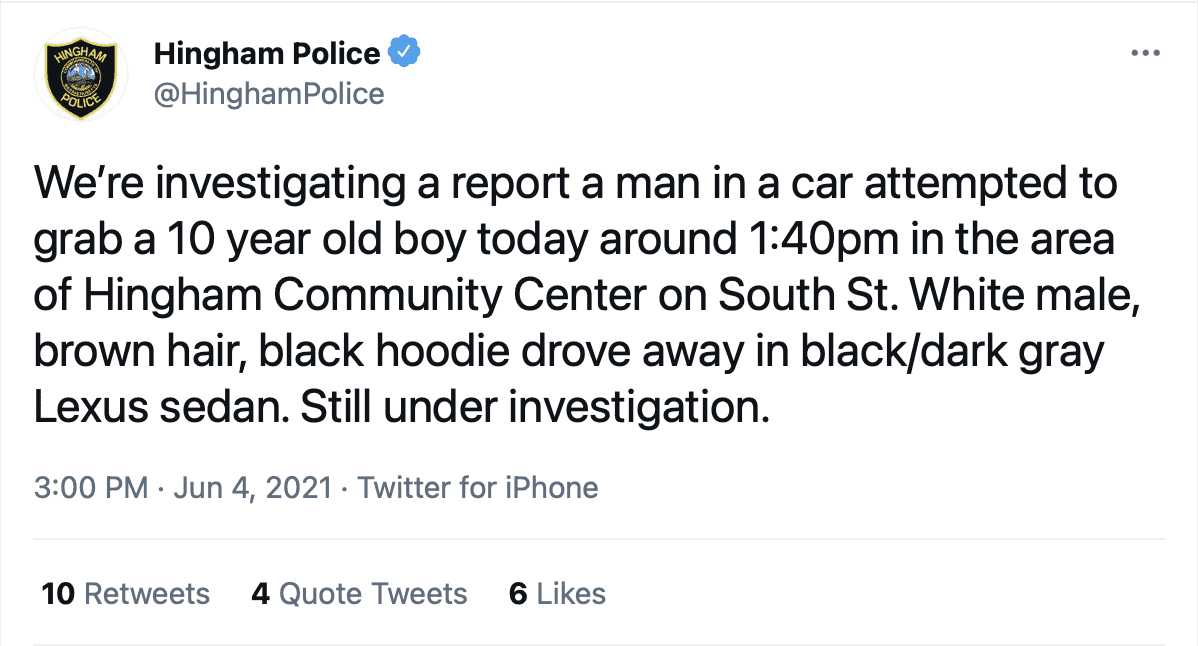Click the blue verified checkmark badge
Screen dimensions: 1198x646
(404, 52)
